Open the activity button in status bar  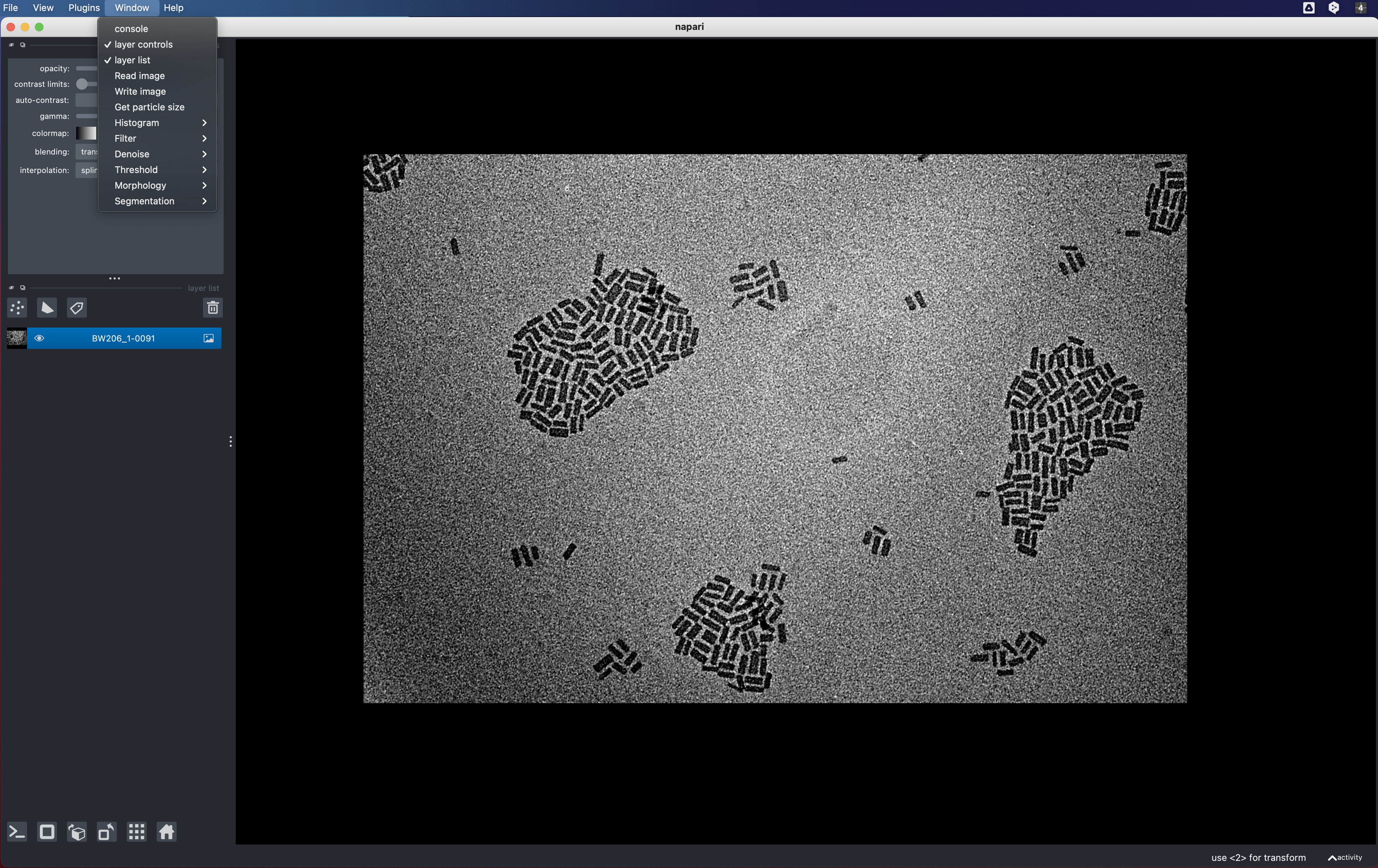1345,857
